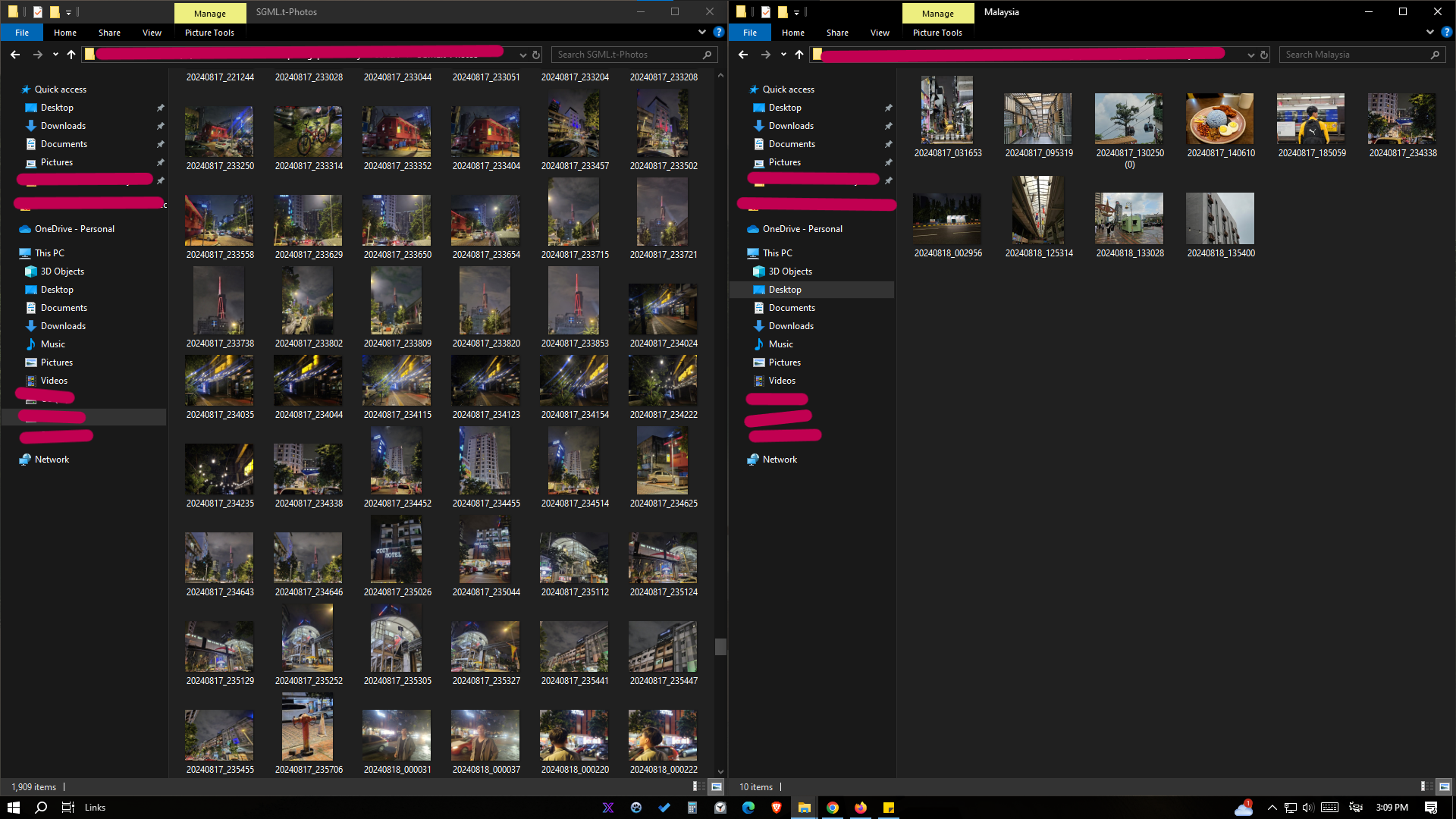Expand the ribbon in the Malaysia window
1456x819 pixels.
(x=1429, y=32)
